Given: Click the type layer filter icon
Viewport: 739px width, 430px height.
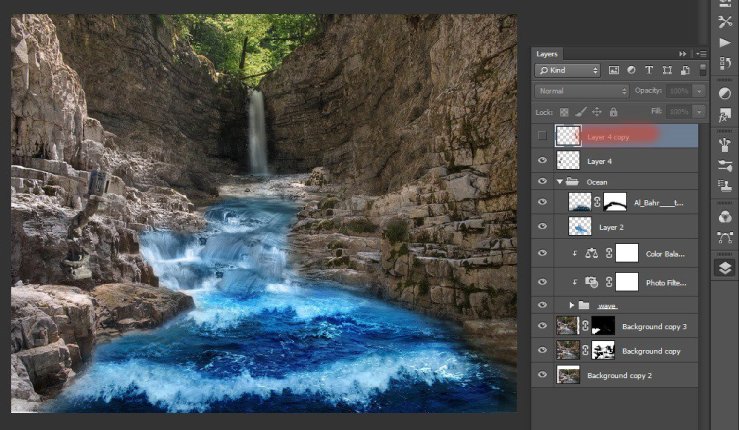Looking at the screenshot, I should pyautogui.click(x=648, y=71).
